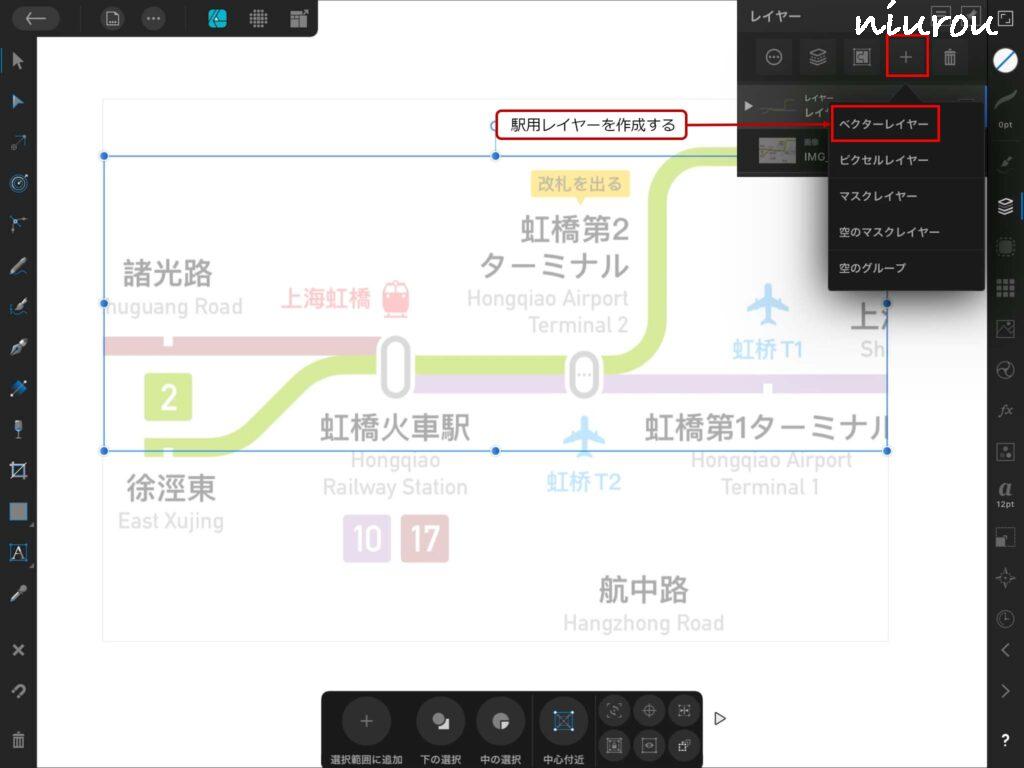
Task: Select 空のグループ menu entry
Action: click(x=873, y=268)
